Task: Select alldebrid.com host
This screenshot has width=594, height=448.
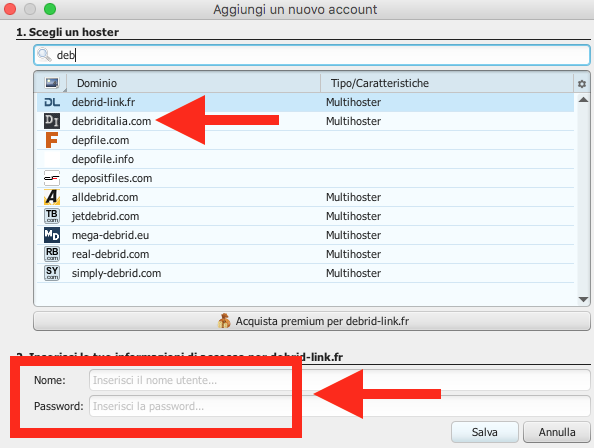Action: 305,197
